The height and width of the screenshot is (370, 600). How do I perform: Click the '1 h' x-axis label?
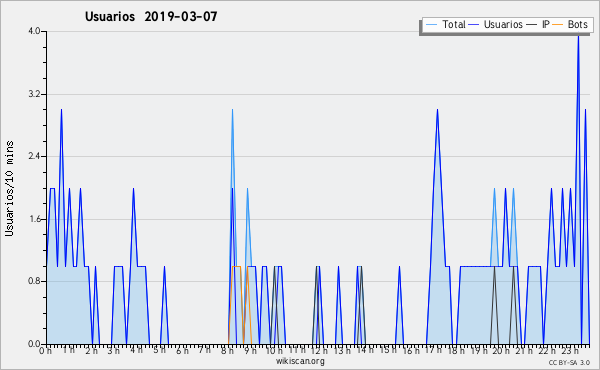[x=68, y=350]
